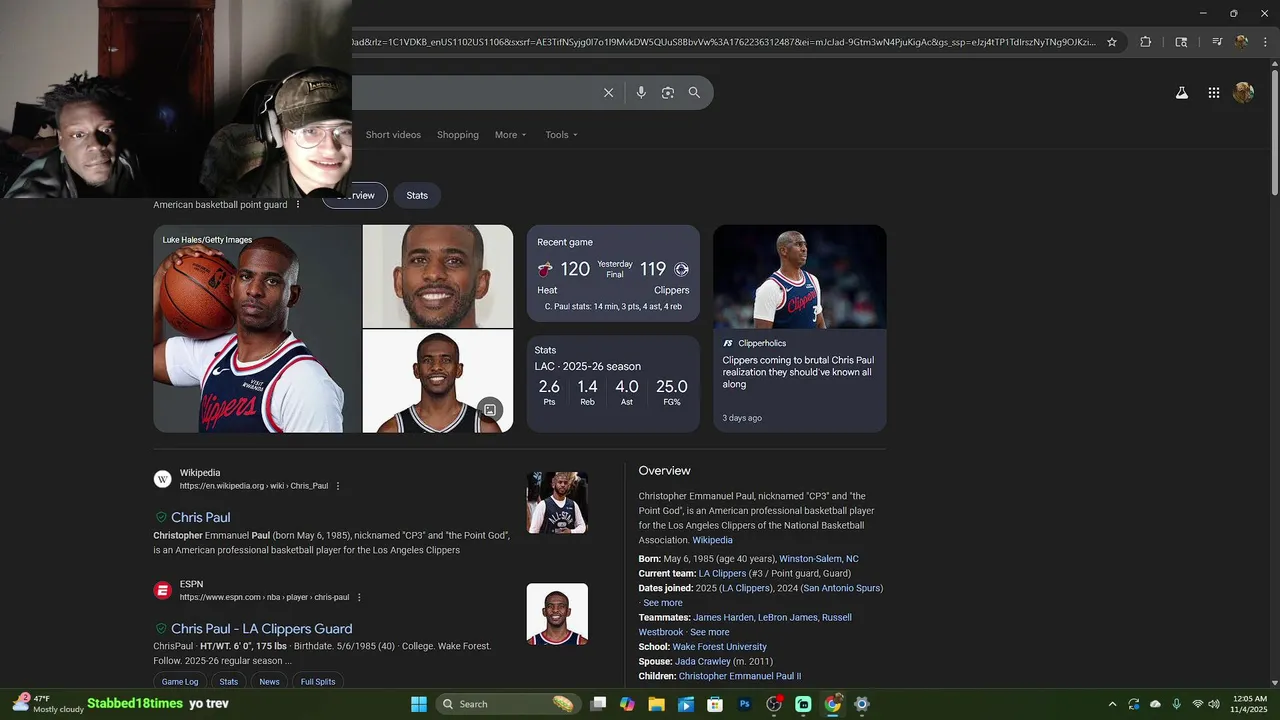Switch to Chrome in the taskbar
This screenshot has height=720, width=1280.
pos(832,704)
